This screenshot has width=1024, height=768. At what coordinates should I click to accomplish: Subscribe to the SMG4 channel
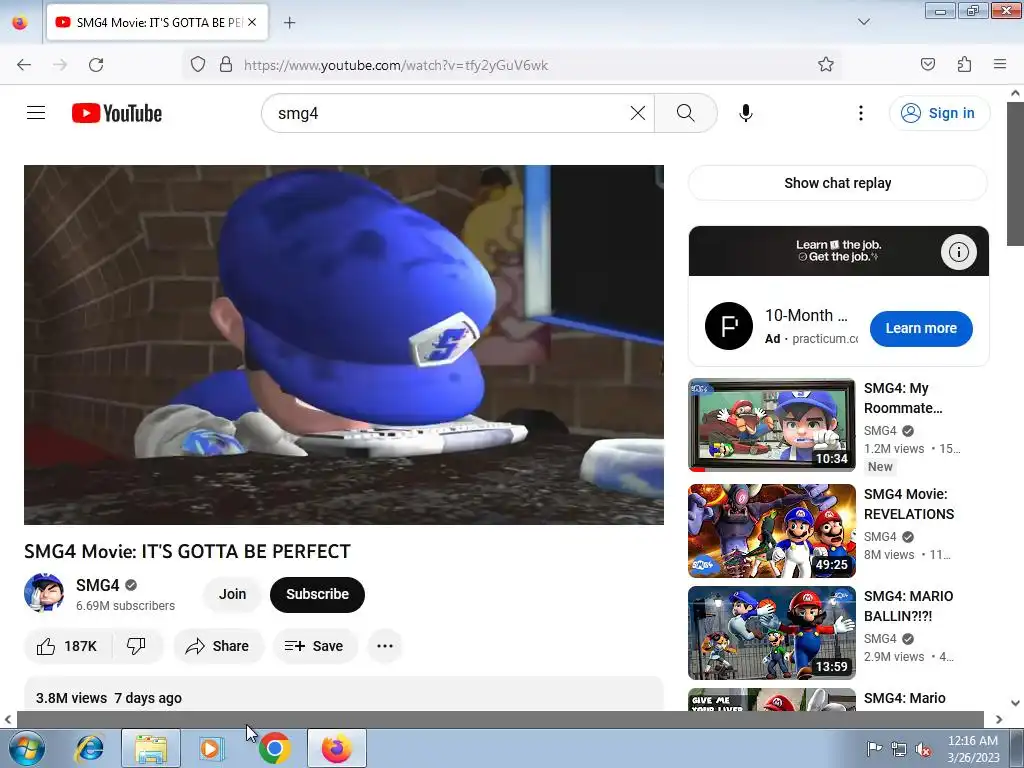tap(317, 594)
